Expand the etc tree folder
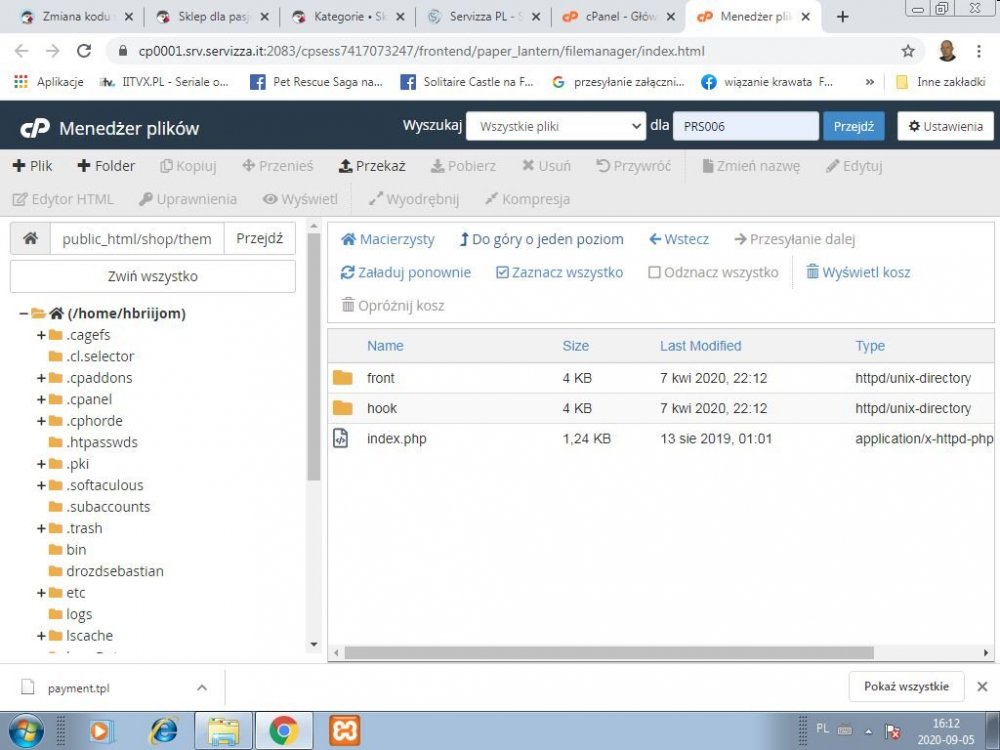The height and width of the screenshot is (750, 1000). click(41, 592)
